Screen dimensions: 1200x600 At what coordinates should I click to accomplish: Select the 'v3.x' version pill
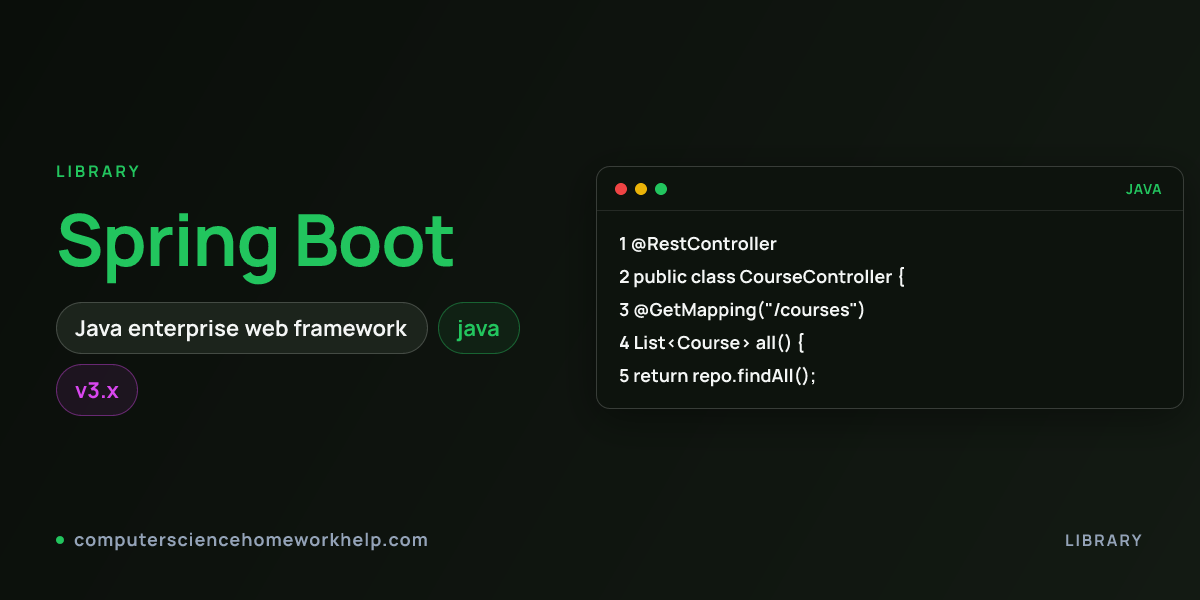tap(97, 390)
